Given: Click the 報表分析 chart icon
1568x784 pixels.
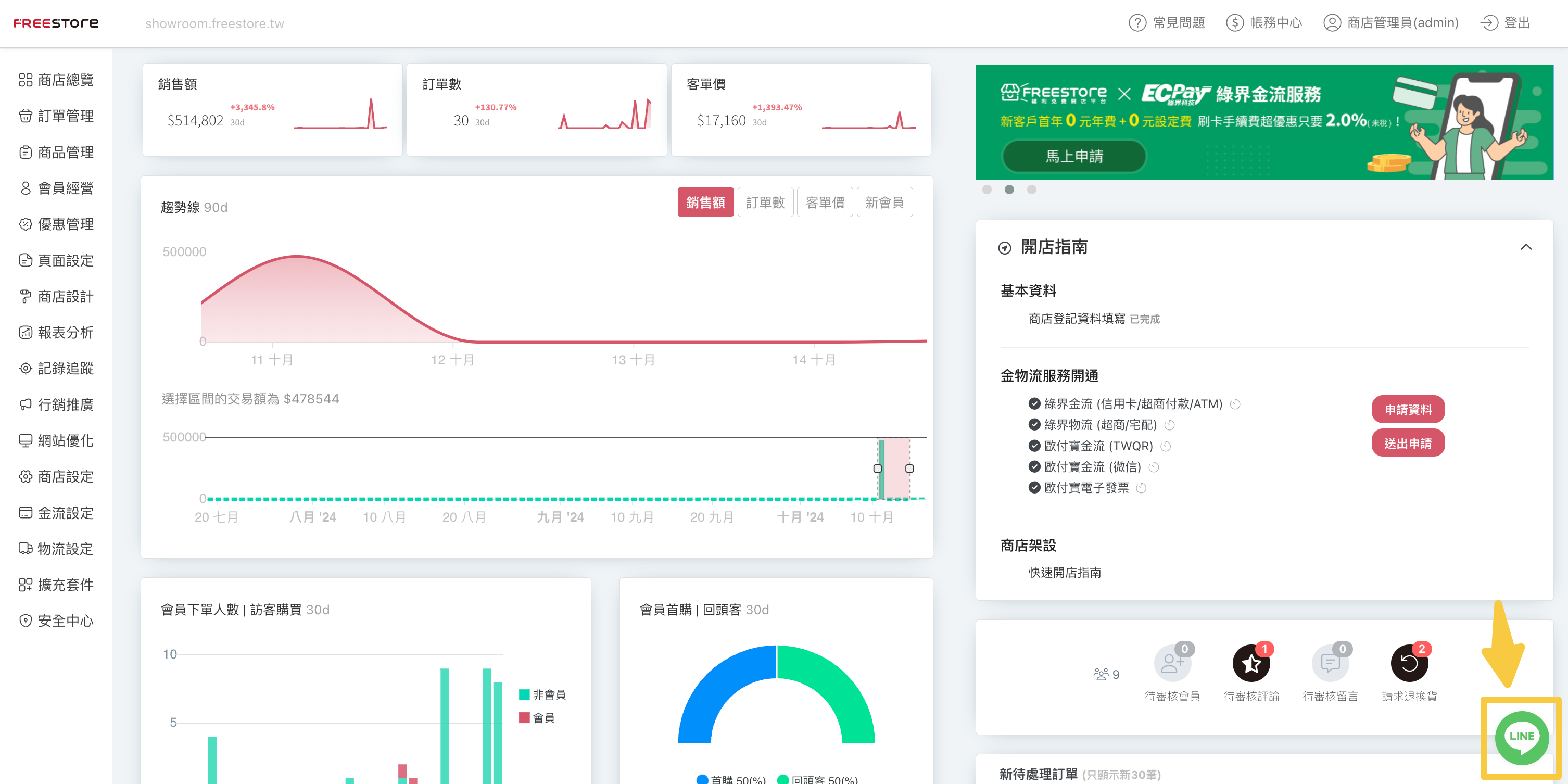Looking at the screenshot, I should coord(26,332).
